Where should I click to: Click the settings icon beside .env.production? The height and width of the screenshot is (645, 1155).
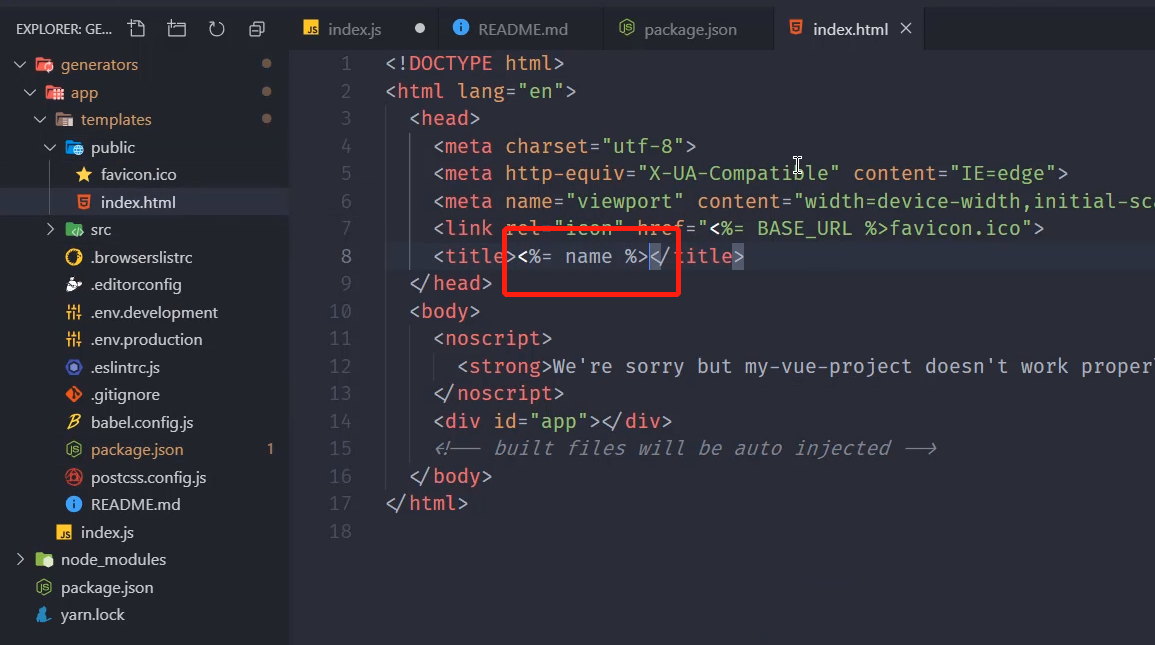[x=74, y=339]
